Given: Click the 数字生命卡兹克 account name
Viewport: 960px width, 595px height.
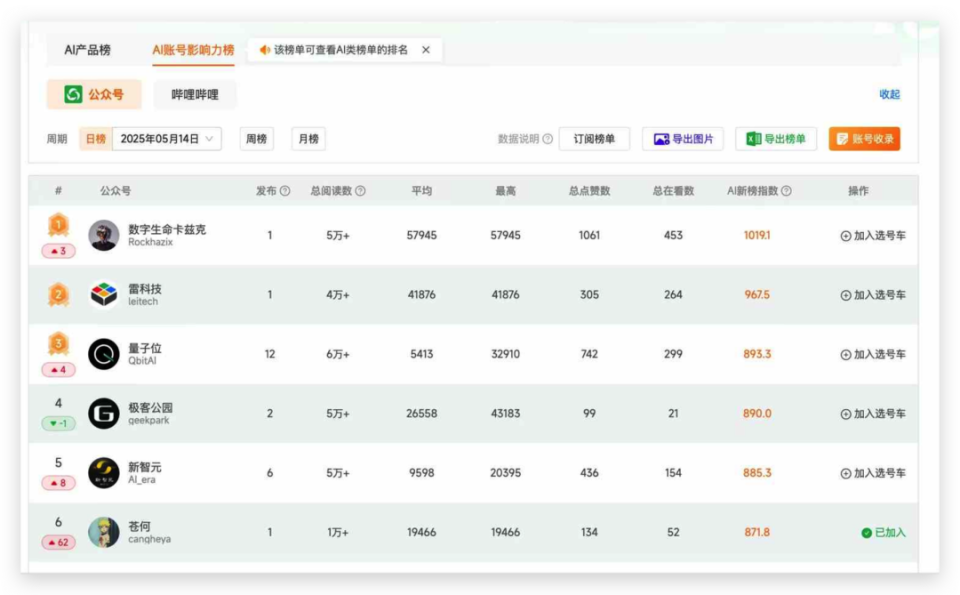Looking at the screenshot, I should (x=167, y=230).
